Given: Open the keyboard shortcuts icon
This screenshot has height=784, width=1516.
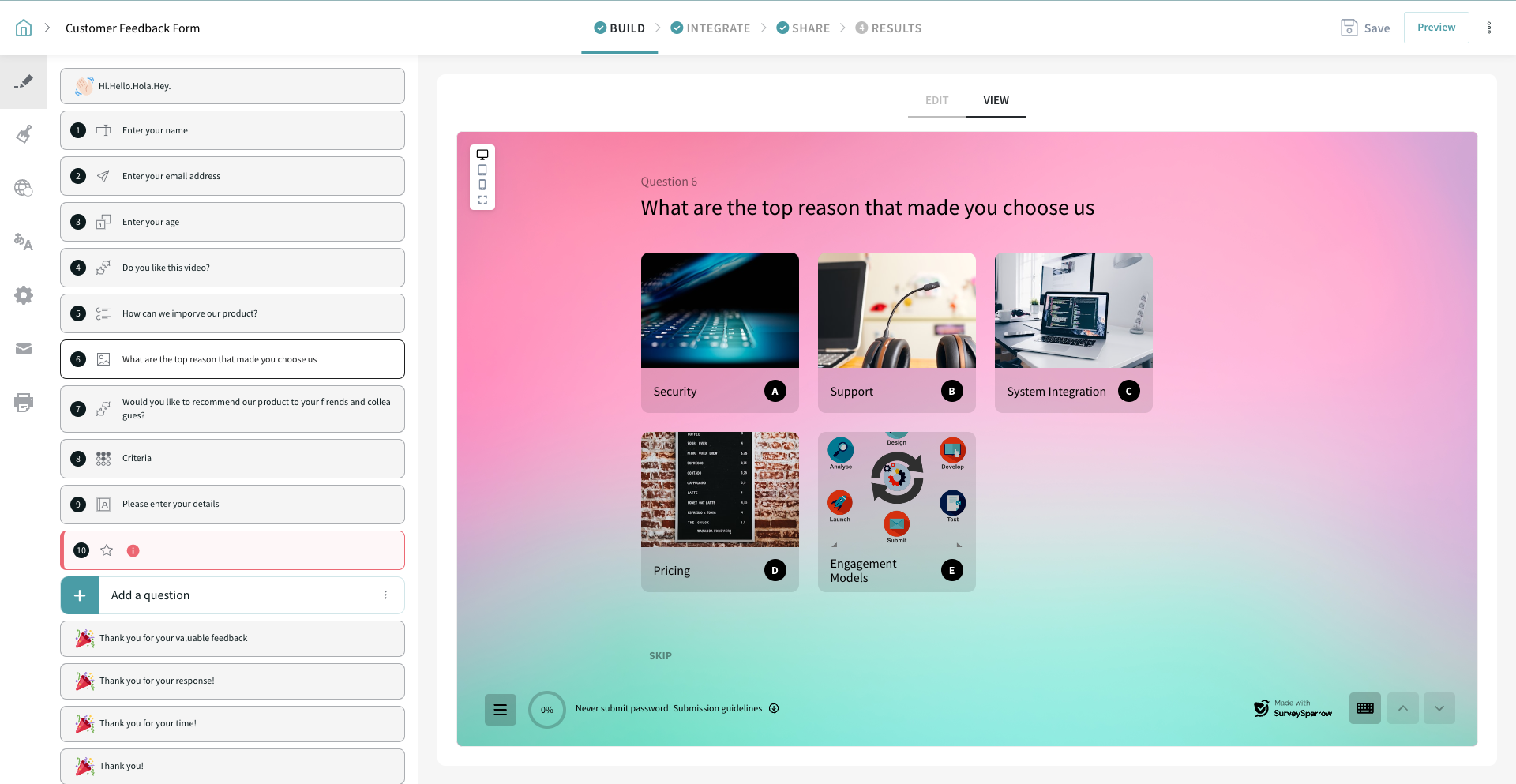Looking at the screenshot, I should (x=1364, y=708).
